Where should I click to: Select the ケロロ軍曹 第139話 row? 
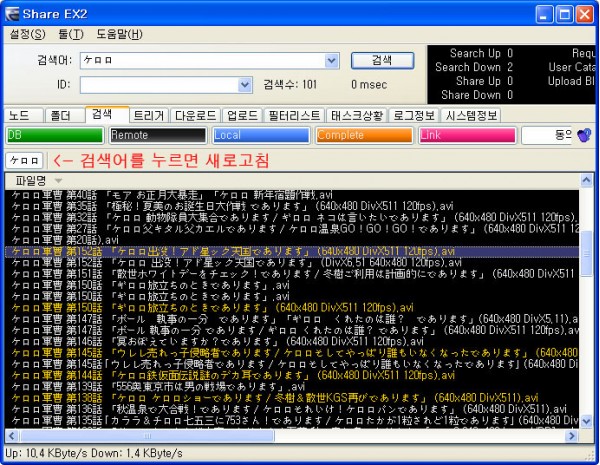292,387
